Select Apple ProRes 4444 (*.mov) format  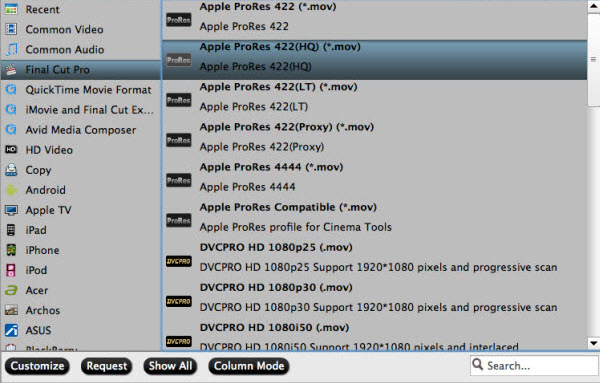click(375, 180)
